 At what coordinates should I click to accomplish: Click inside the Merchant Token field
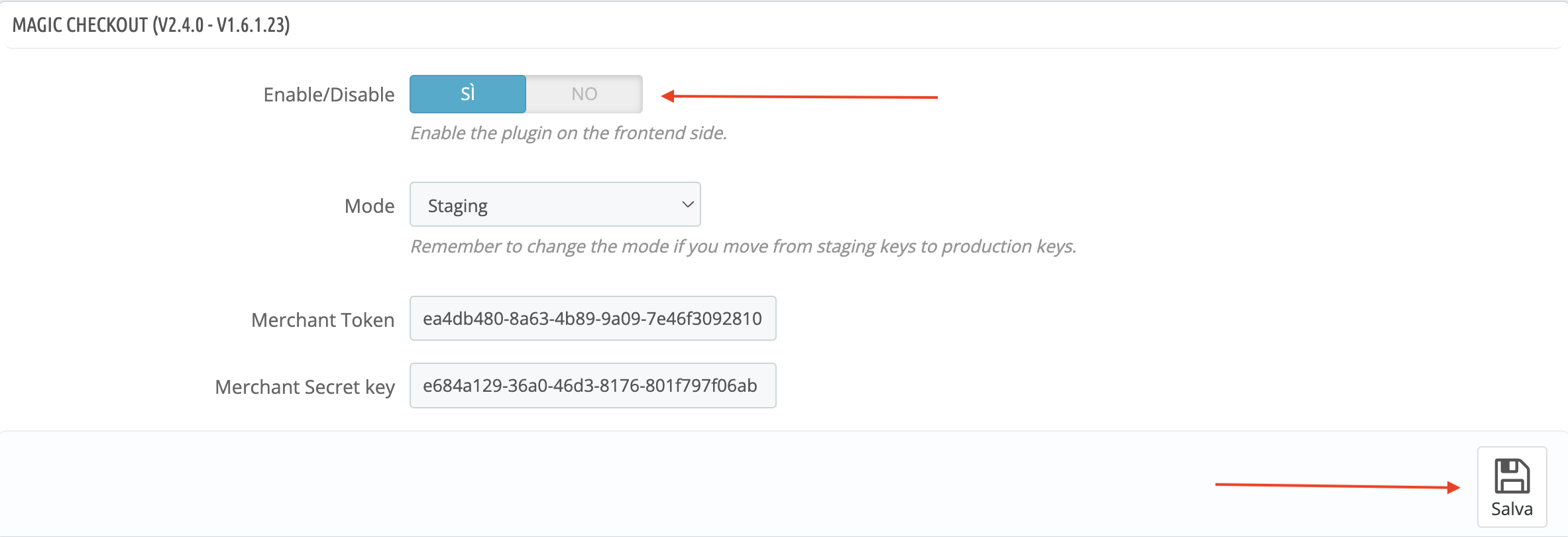[593, 318]
